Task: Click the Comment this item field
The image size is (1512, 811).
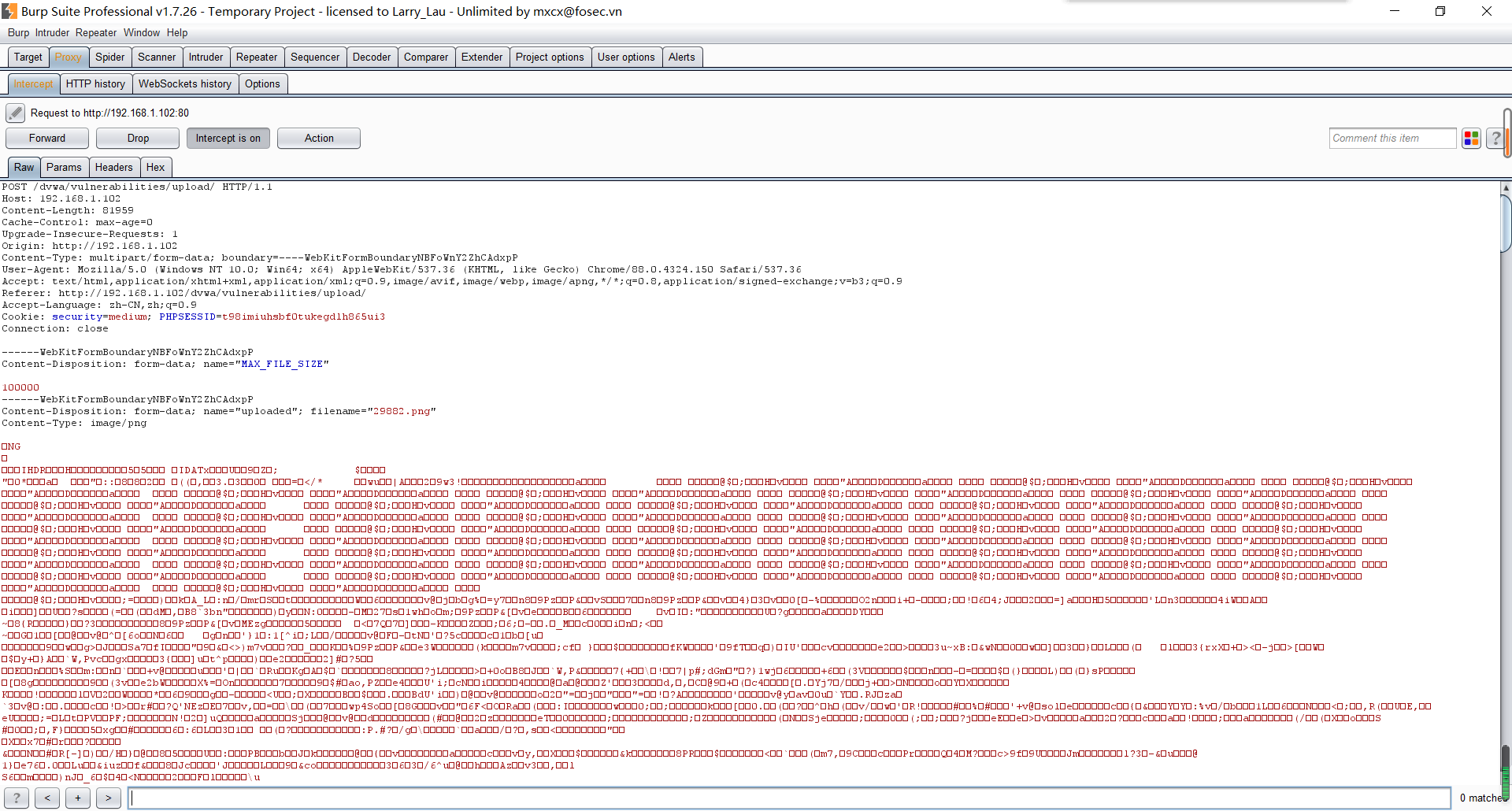Action: [1392, 139]
